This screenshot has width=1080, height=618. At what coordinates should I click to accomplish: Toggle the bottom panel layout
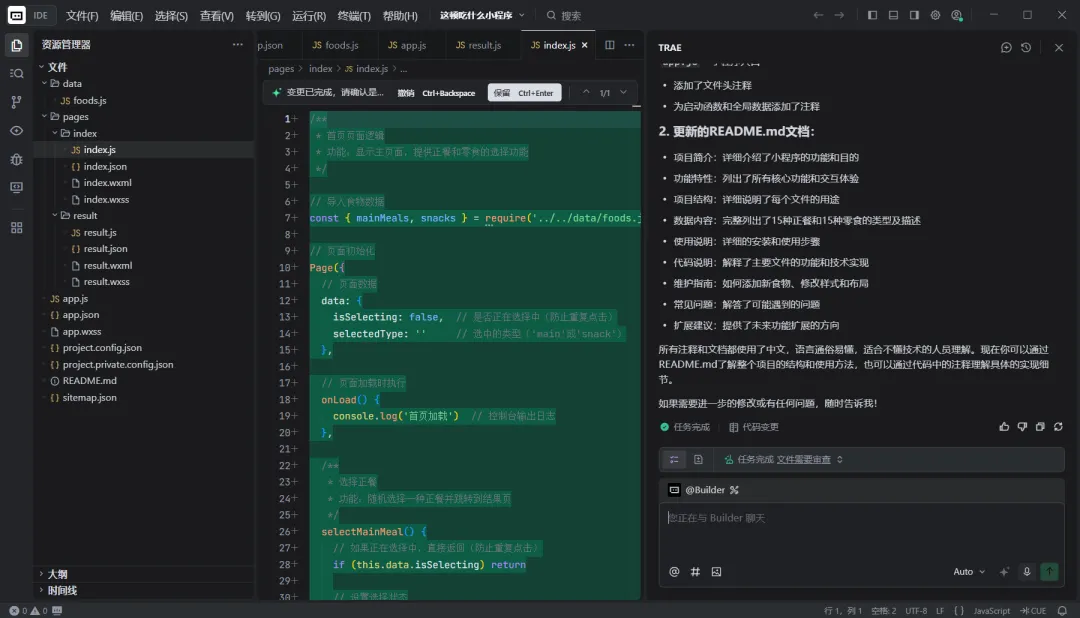(893, 15)
